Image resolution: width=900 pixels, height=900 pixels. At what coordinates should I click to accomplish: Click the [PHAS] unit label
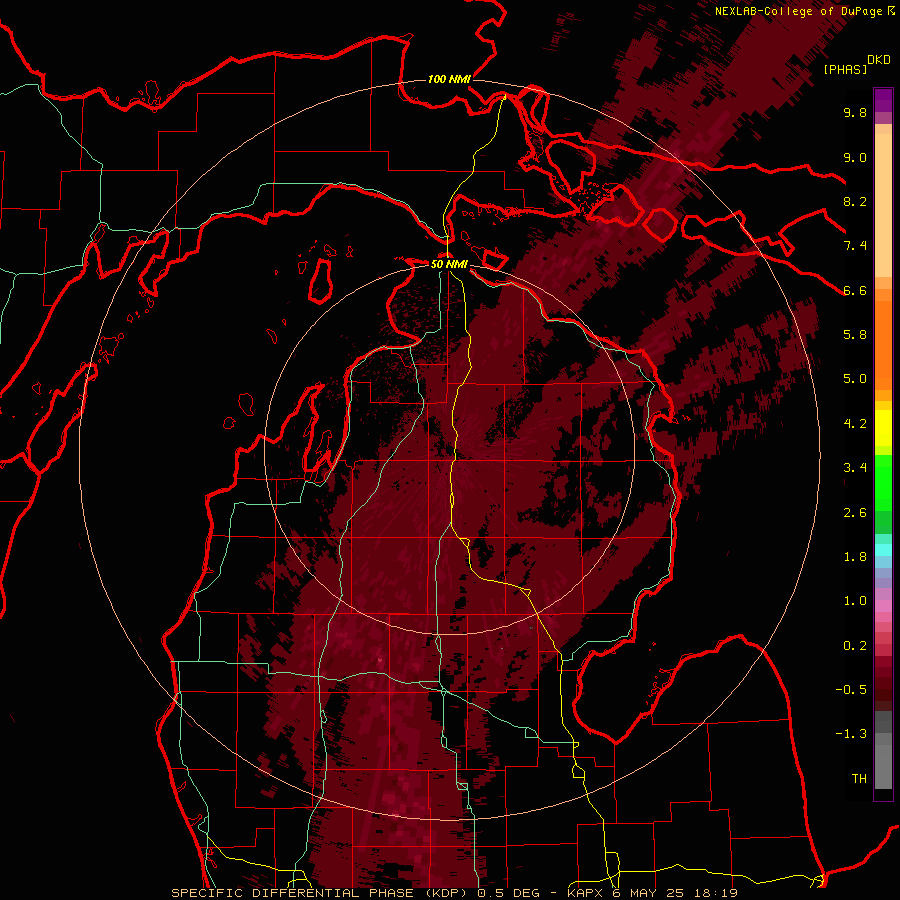pos(845,69)
